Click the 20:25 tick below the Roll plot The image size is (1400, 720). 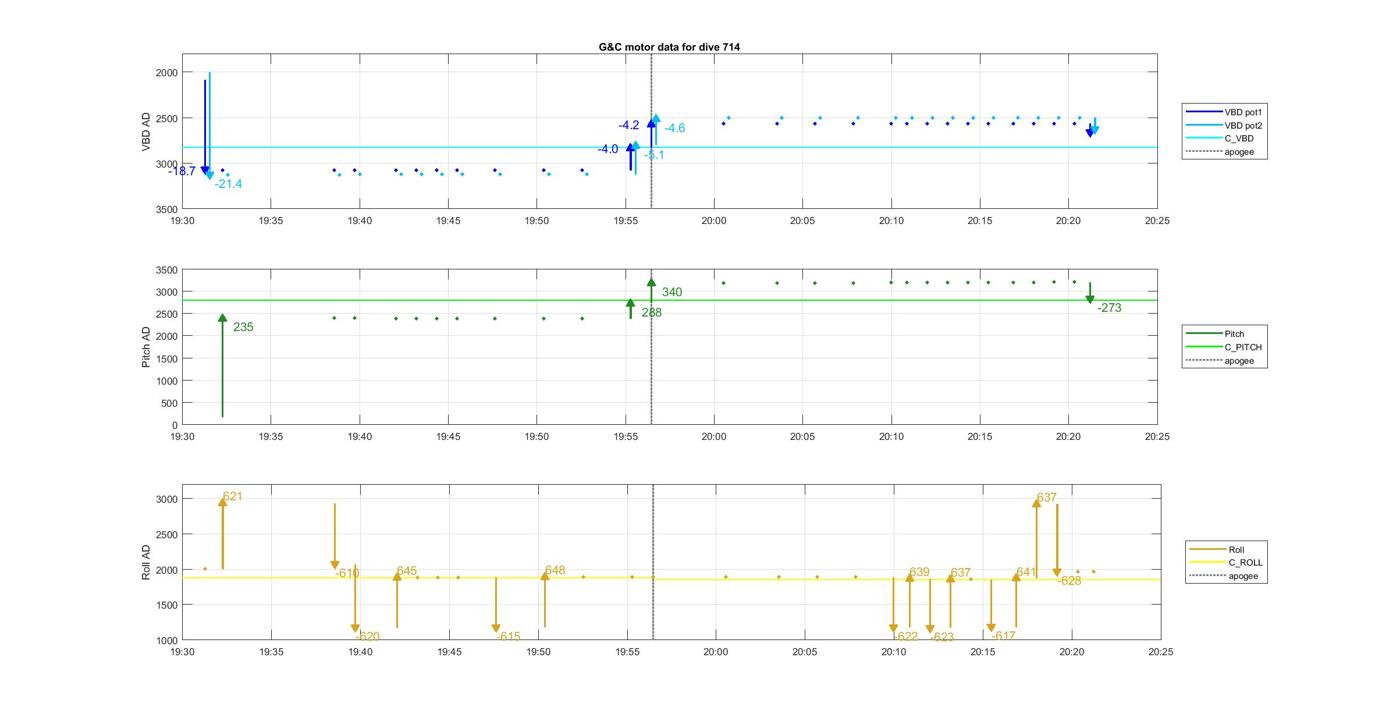pos(1160,652)
